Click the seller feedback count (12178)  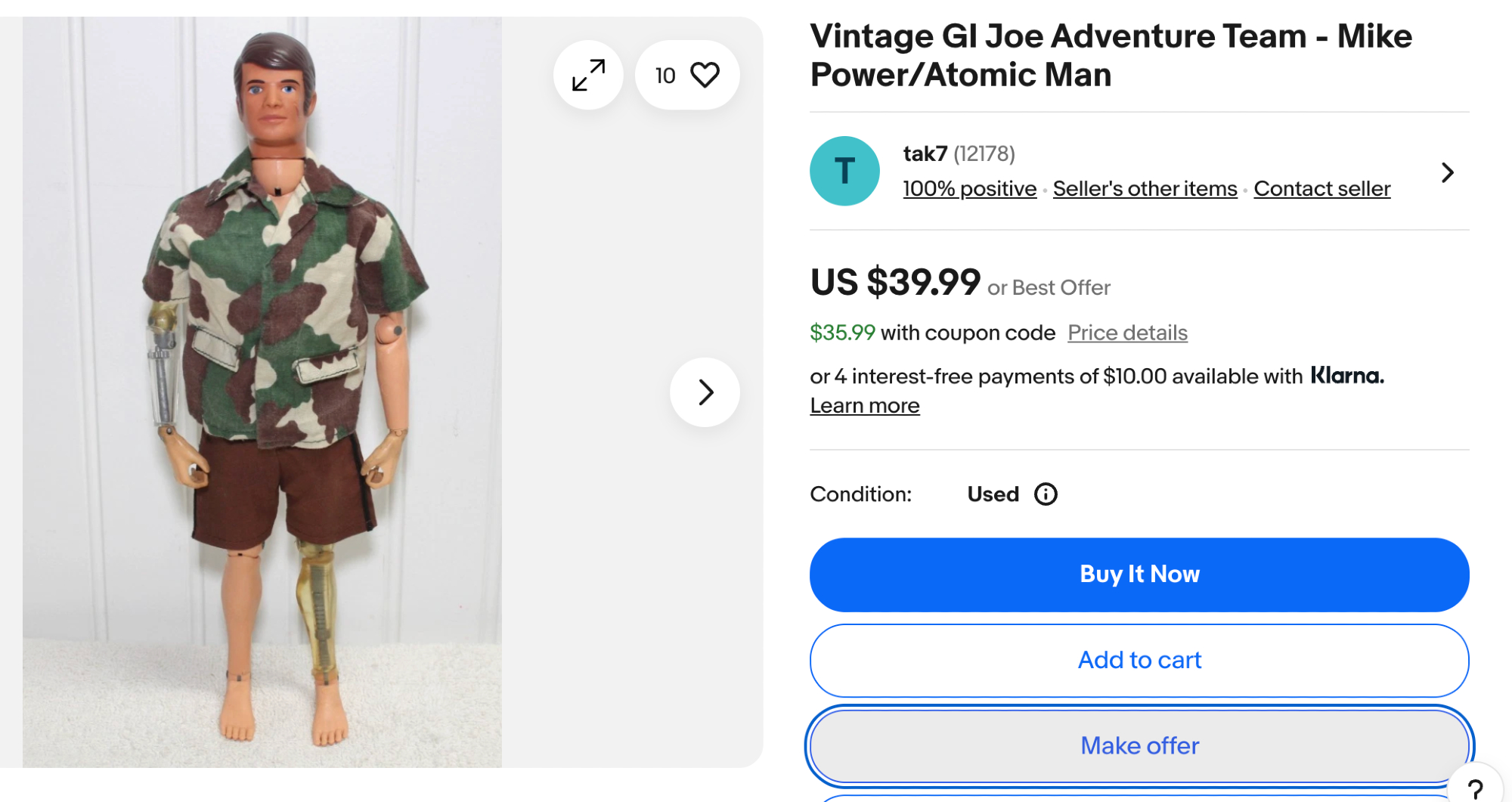(984, 153)
